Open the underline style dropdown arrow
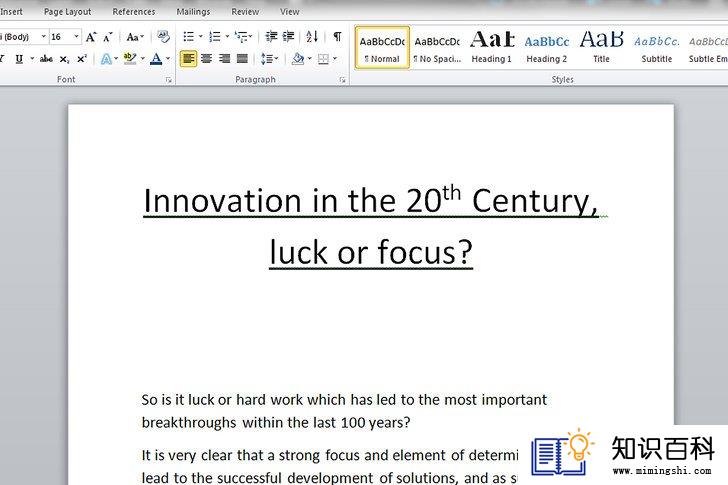The width and height of the screenshot is (728, 485). click(x=32, y=59)
